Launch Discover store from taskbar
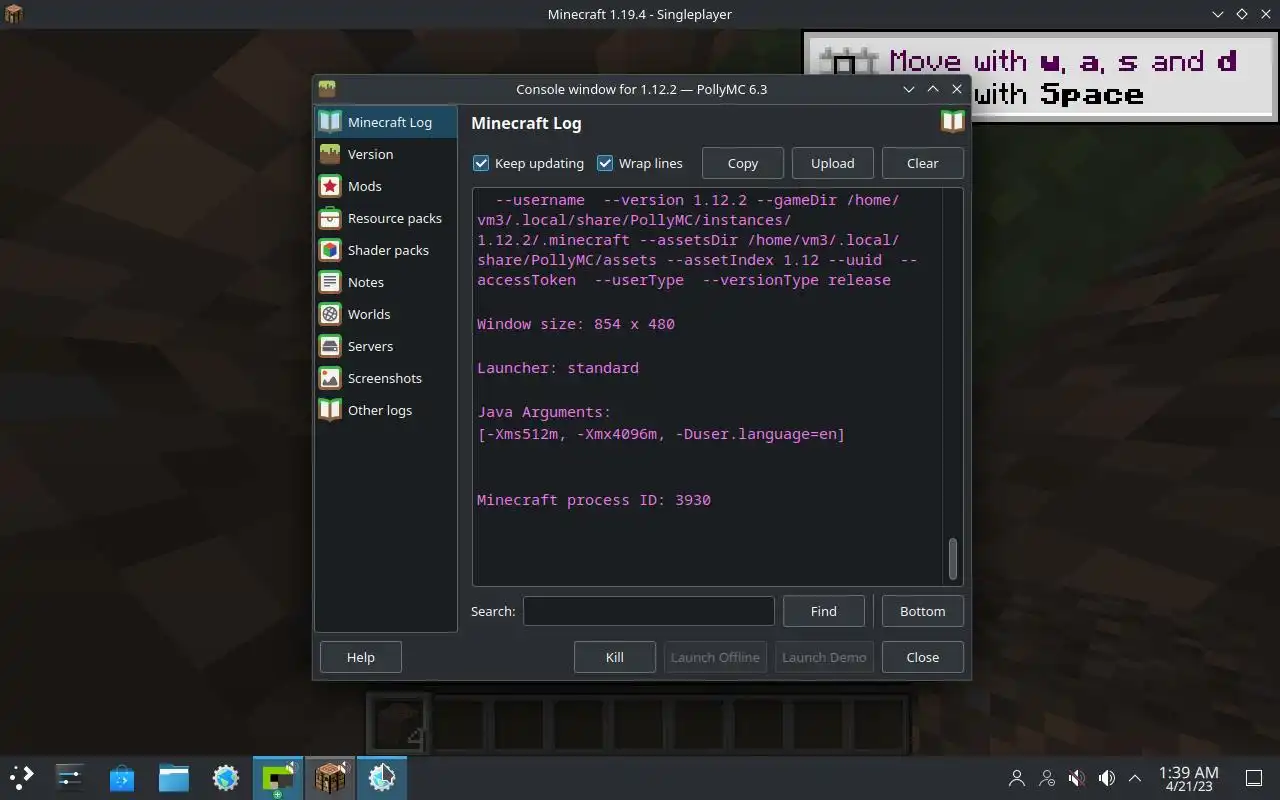1280x800 pixels. pyautogui.click(x=122, y=777)
